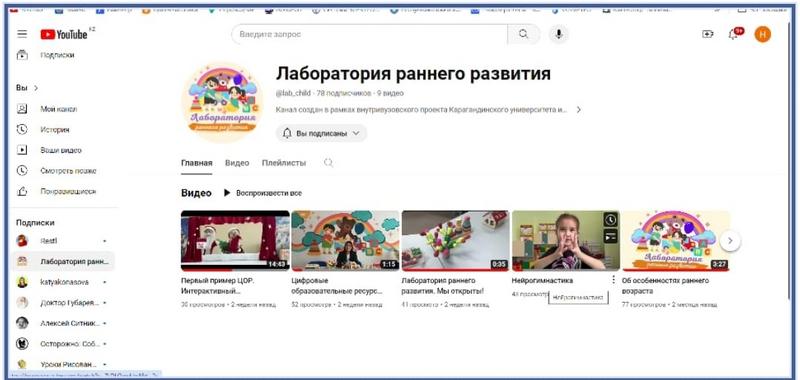800x380 pixels.
Task: Open Нейрогимнастика video title
Action: coord(542,281)
